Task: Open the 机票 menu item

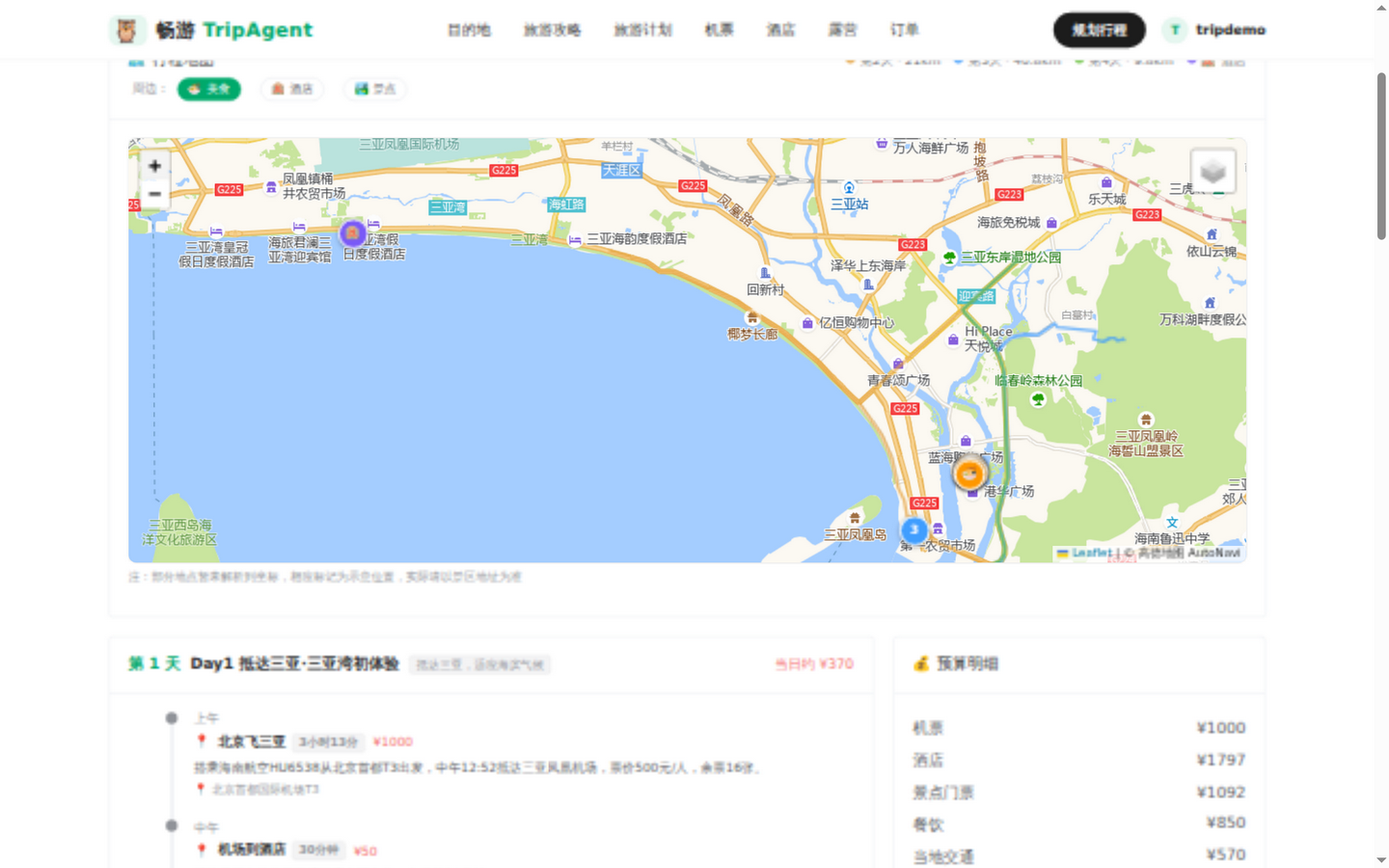Action: coord(720,30)
